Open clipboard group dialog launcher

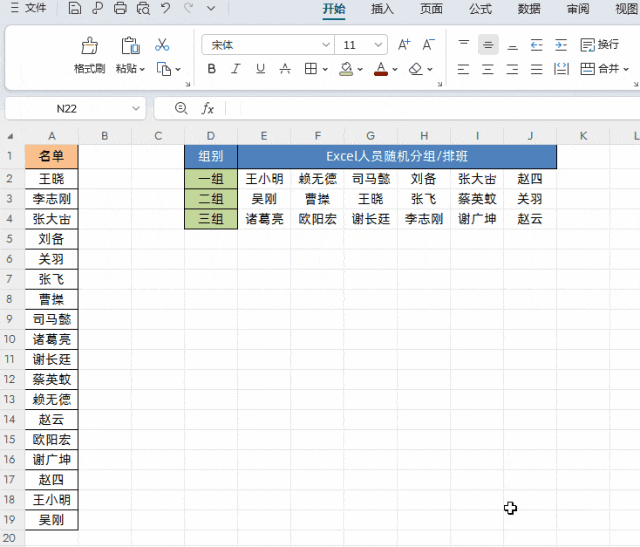[x=188, y=84]
